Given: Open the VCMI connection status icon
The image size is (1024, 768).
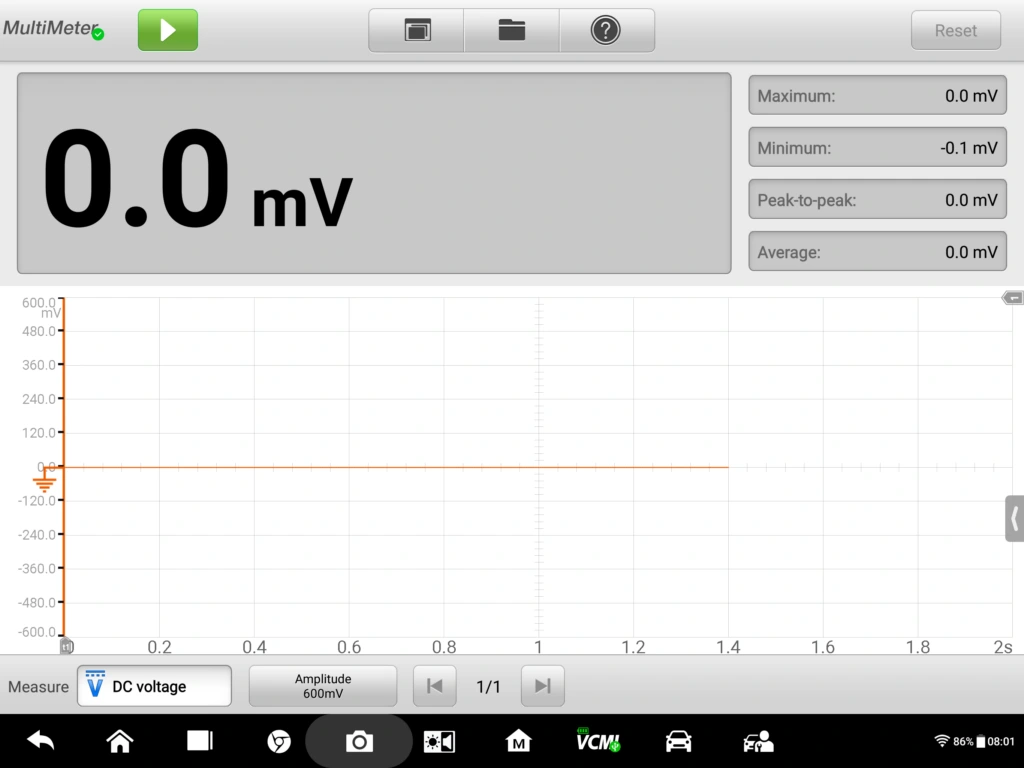Looking at the screenshot, I should 598,741.
